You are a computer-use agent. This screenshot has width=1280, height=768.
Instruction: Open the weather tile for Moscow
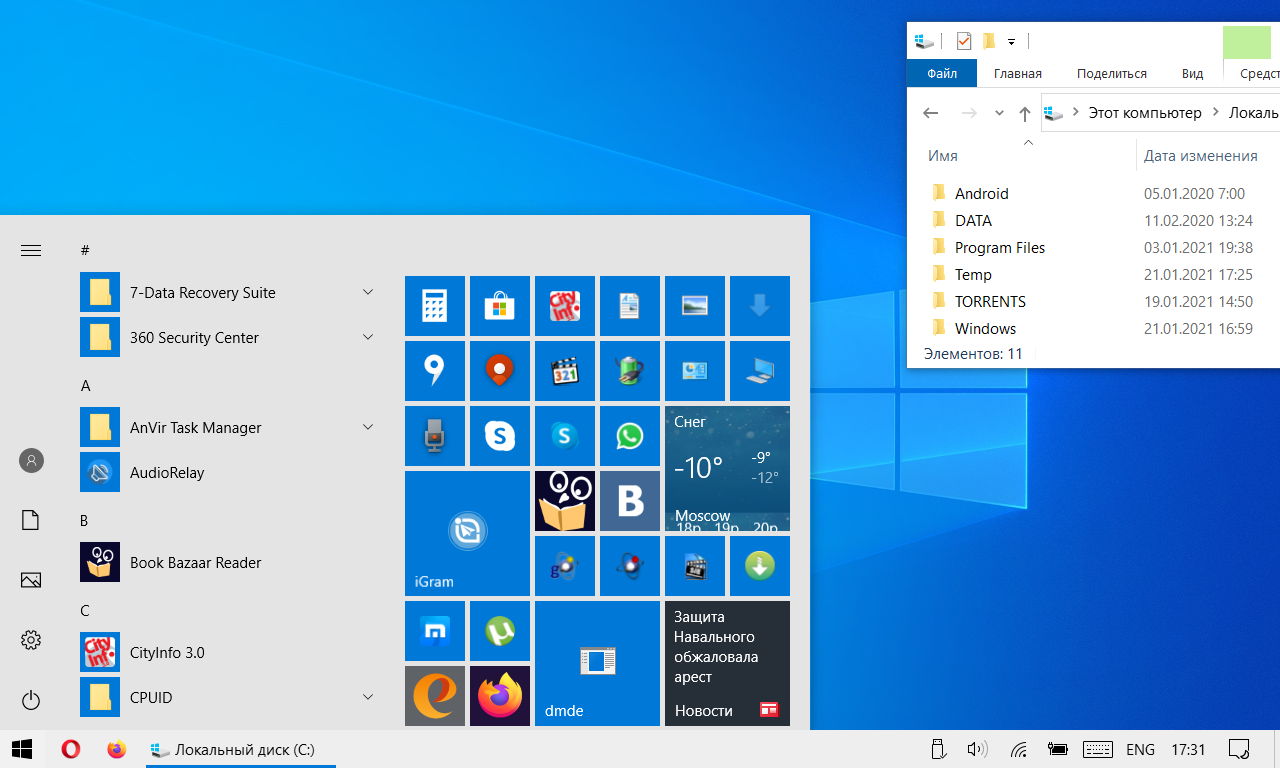click(727, 468)
